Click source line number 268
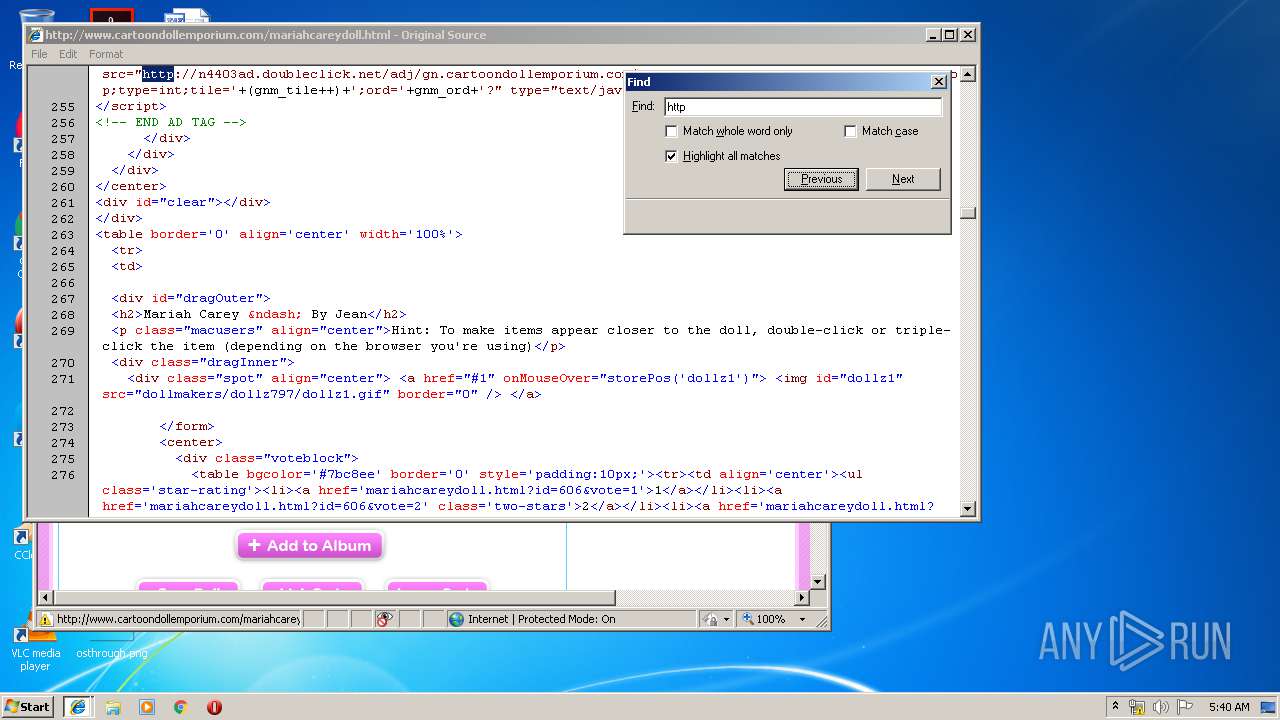Image resolution: width=1280 pixels, height=720 pixels. pyautogui.click(x=62, y=314)
